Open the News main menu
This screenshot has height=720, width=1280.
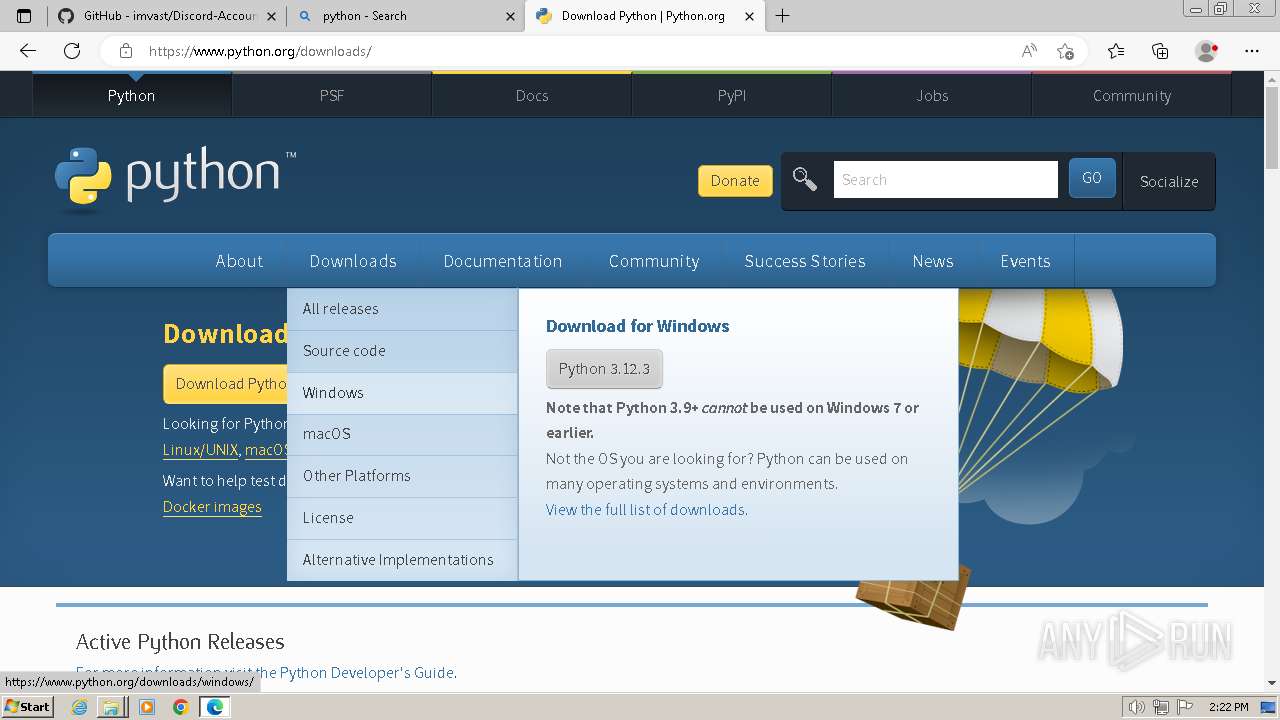(933, 261)
